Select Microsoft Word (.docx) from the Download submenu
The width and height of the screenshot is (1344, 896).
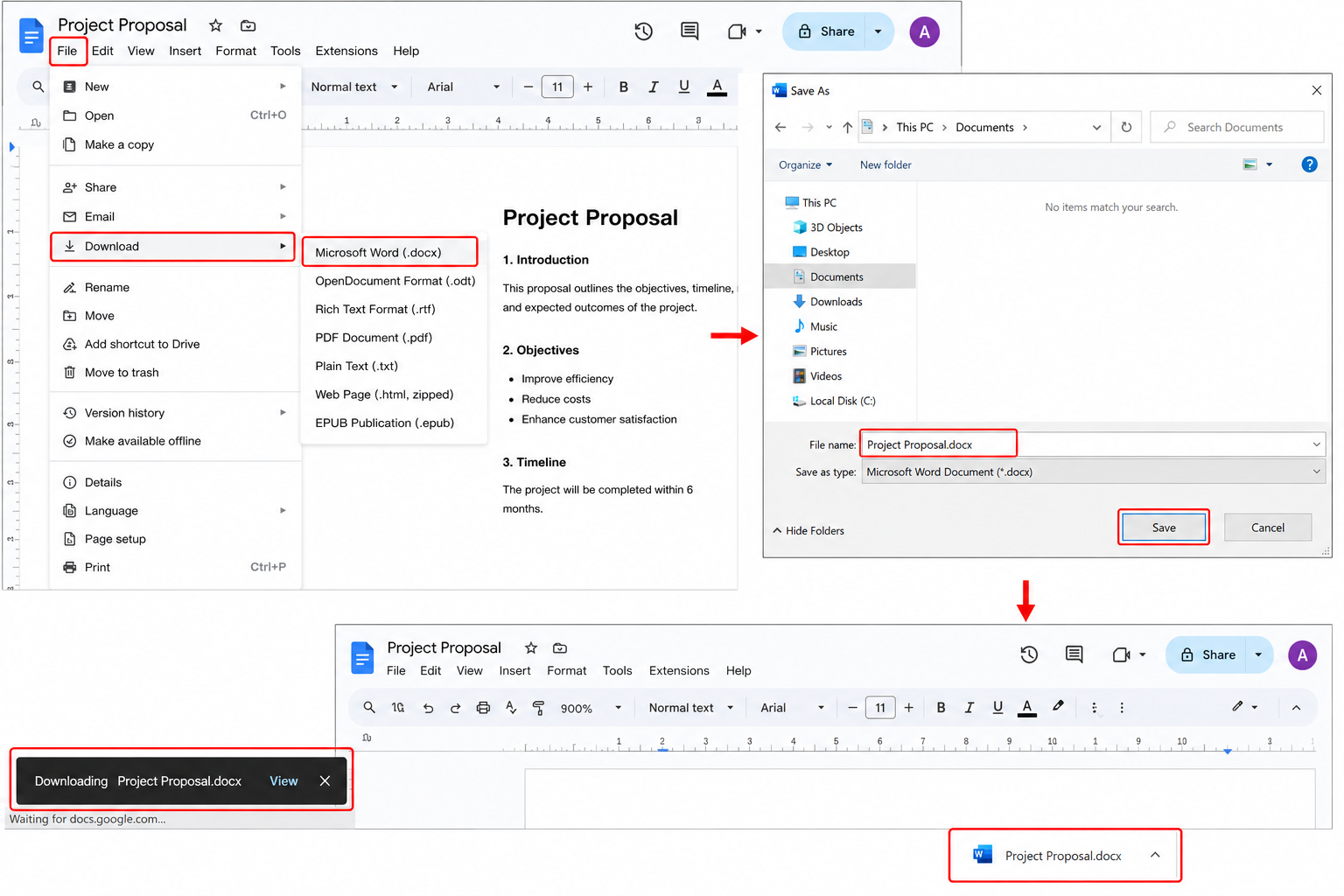coord(390,253)
